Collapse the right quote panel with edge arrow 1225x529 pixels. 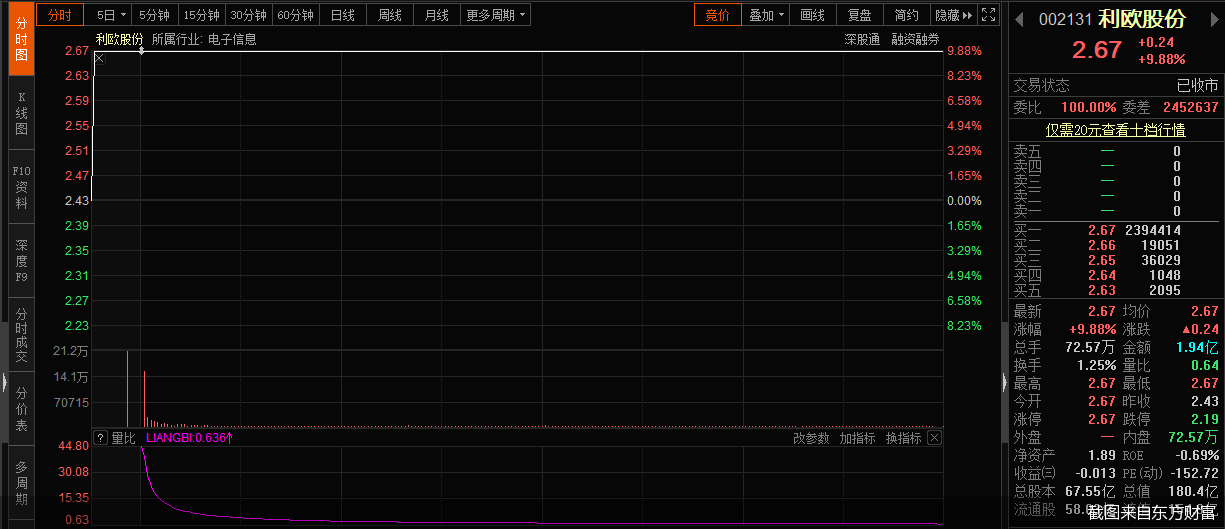coord(1004,381)
